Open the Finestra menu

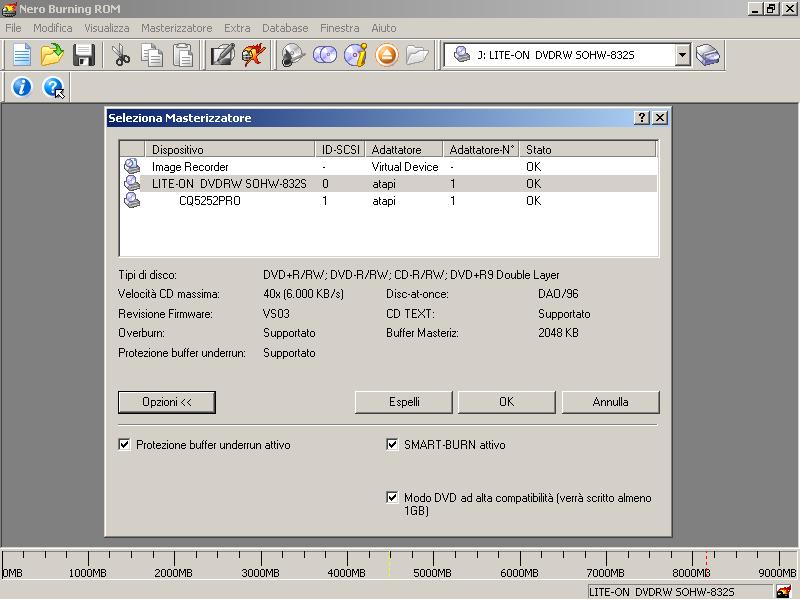pyautogui.click(x=340, y=28)
